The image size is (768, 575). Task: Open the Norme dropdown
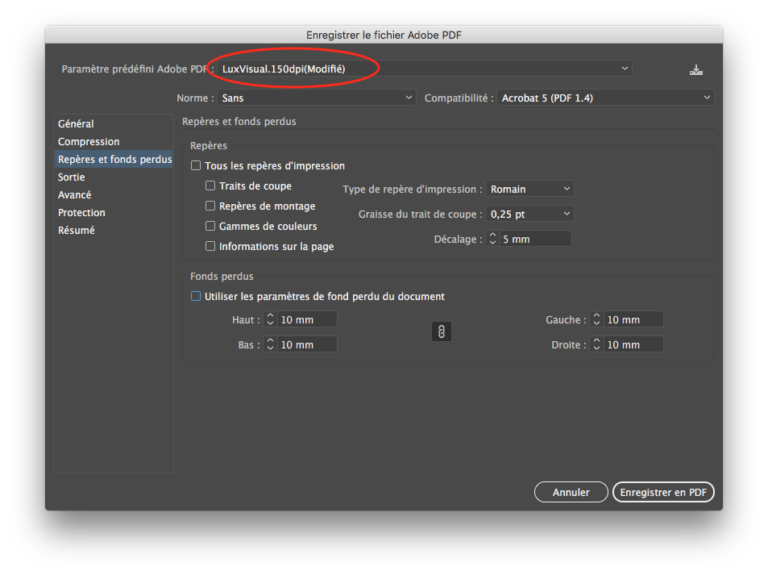click(316, 98)
